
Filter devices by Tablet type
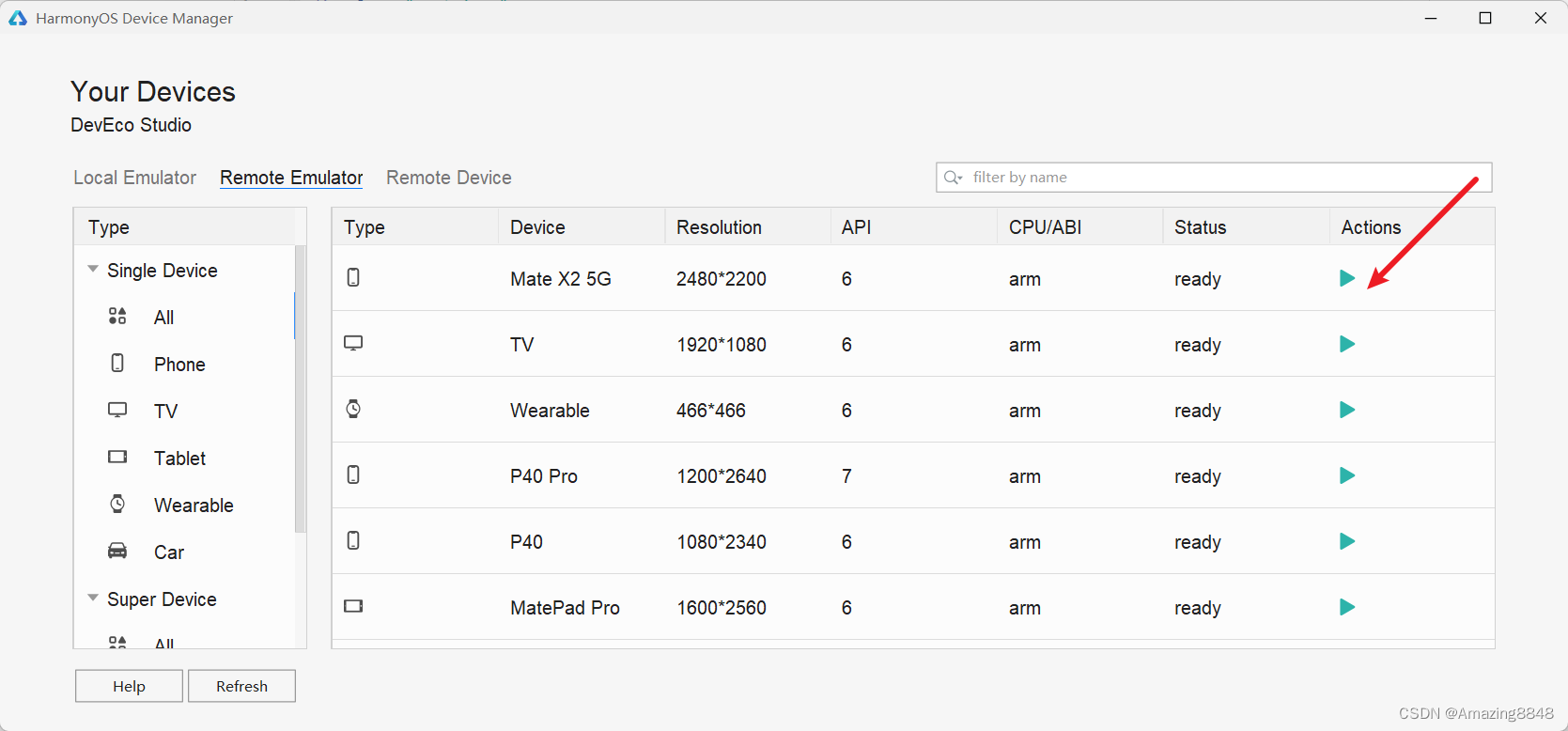click(x=179, y=459)
